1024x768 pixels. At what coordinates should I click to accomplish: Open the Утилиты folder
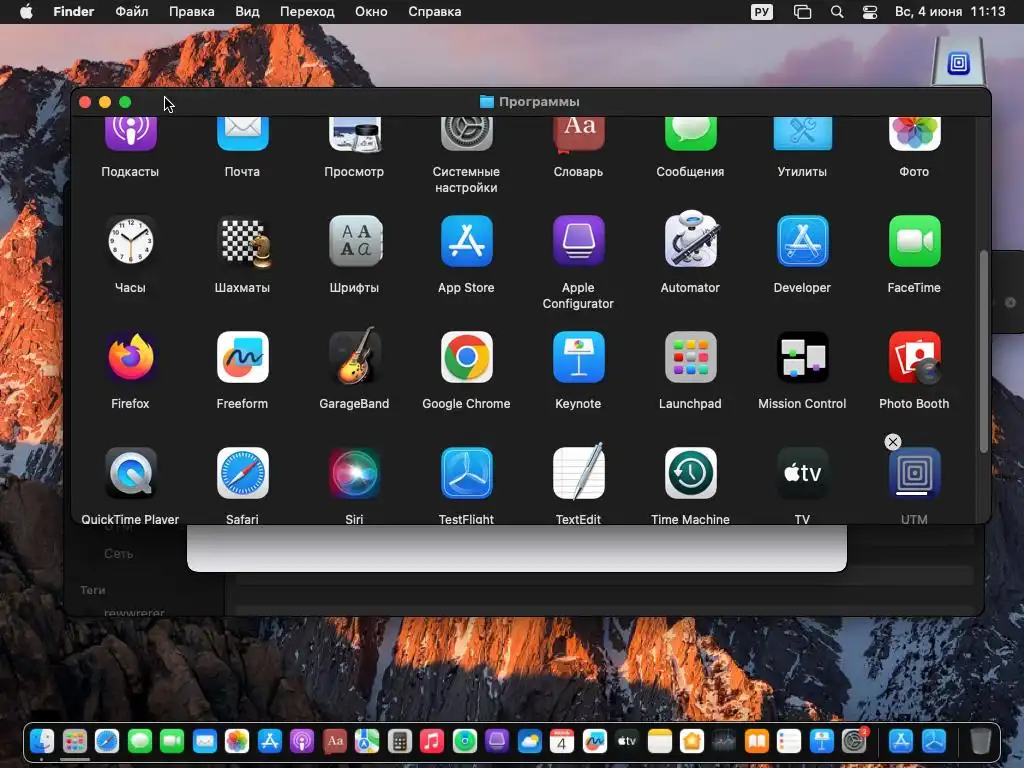click(803, 134)
